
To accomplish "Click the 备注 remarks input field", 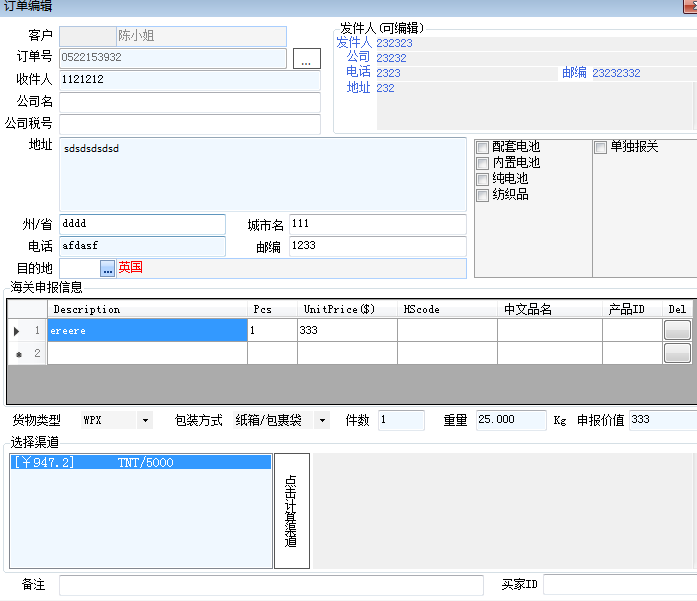I will pyautogui.click(x=272, y=584).
